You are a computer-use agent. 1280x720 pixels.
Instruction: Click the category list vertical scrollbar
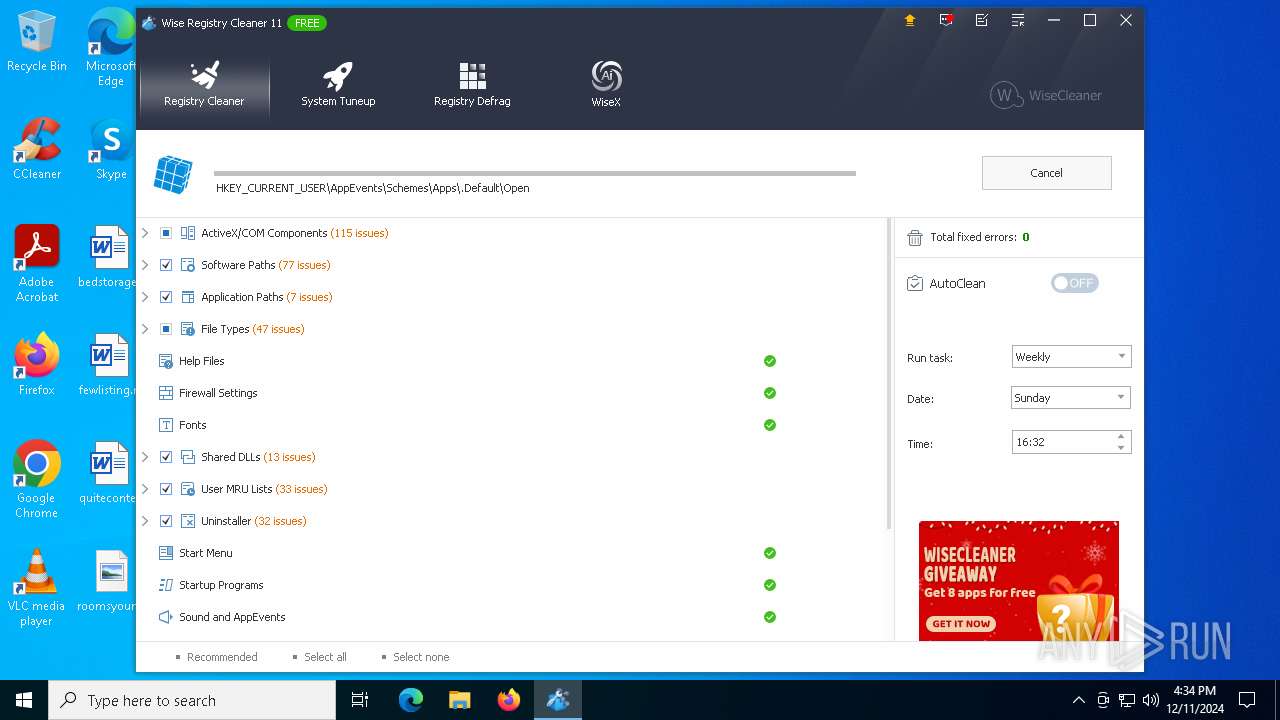click(x=888, y=375)
